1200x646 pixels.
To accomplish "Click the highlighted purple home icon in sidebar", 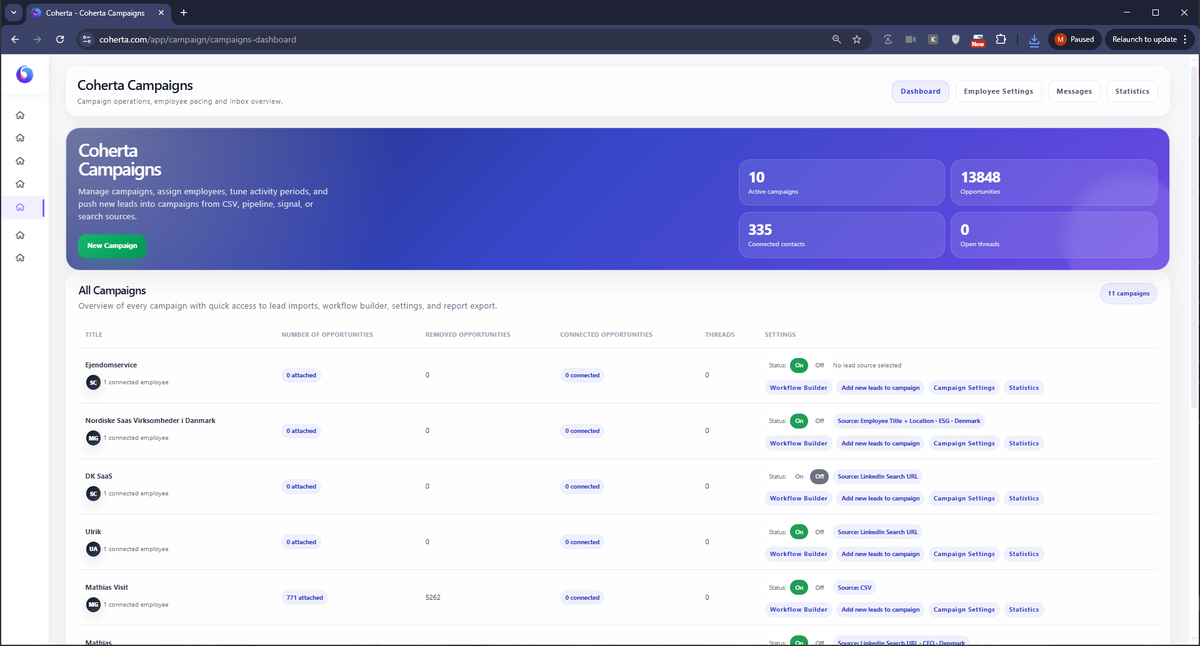I will click(20, 207).
